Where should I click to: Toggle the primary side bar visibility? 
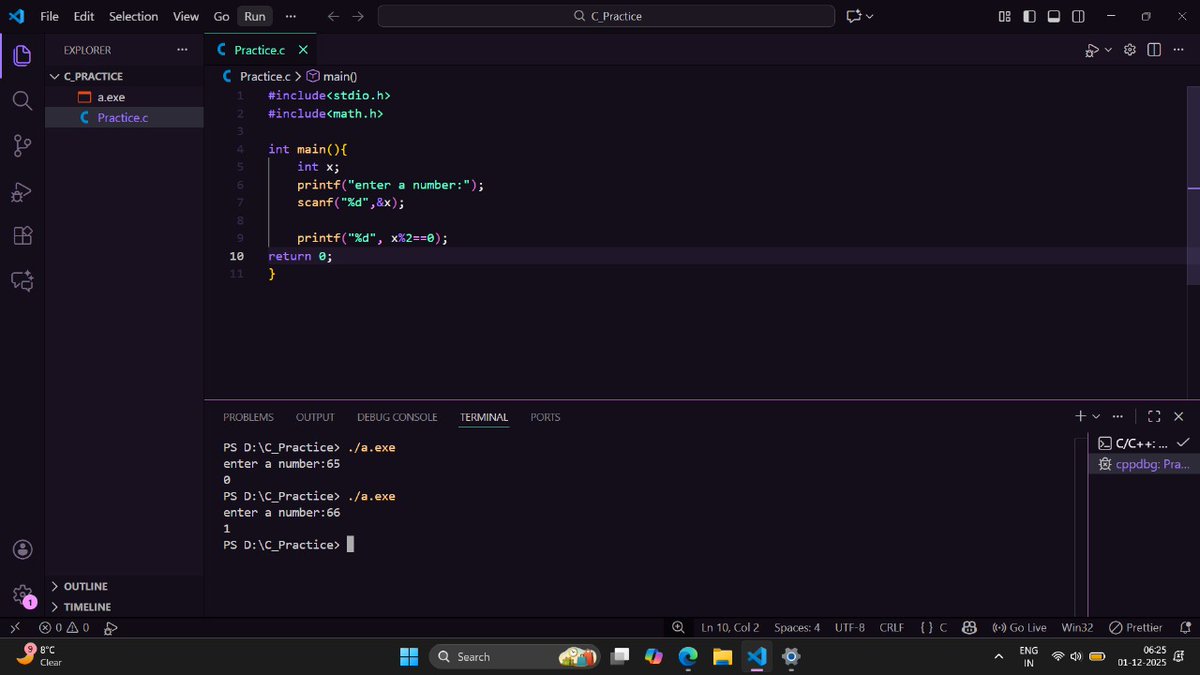pos(1029,16)
